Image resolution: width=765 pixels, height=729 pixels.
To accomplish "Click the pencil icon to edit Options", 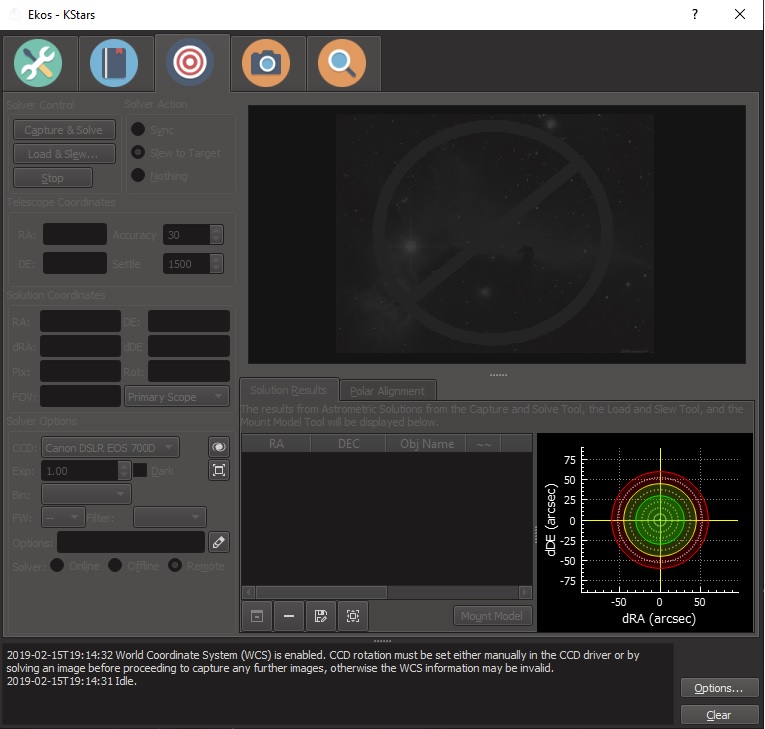I will click(219, 542).
